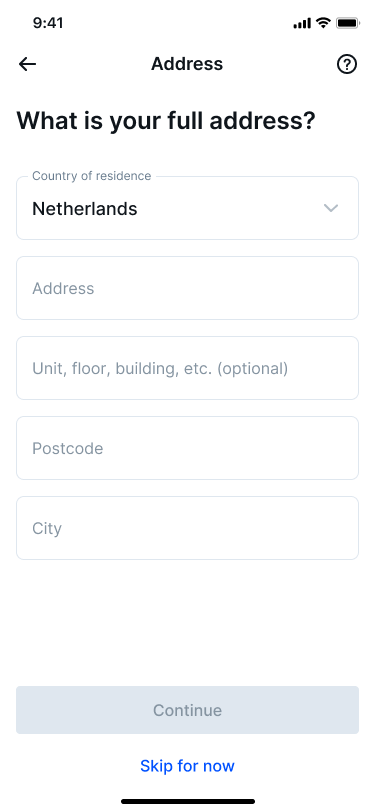Tap the cellular signal icon

pos(302,23)
